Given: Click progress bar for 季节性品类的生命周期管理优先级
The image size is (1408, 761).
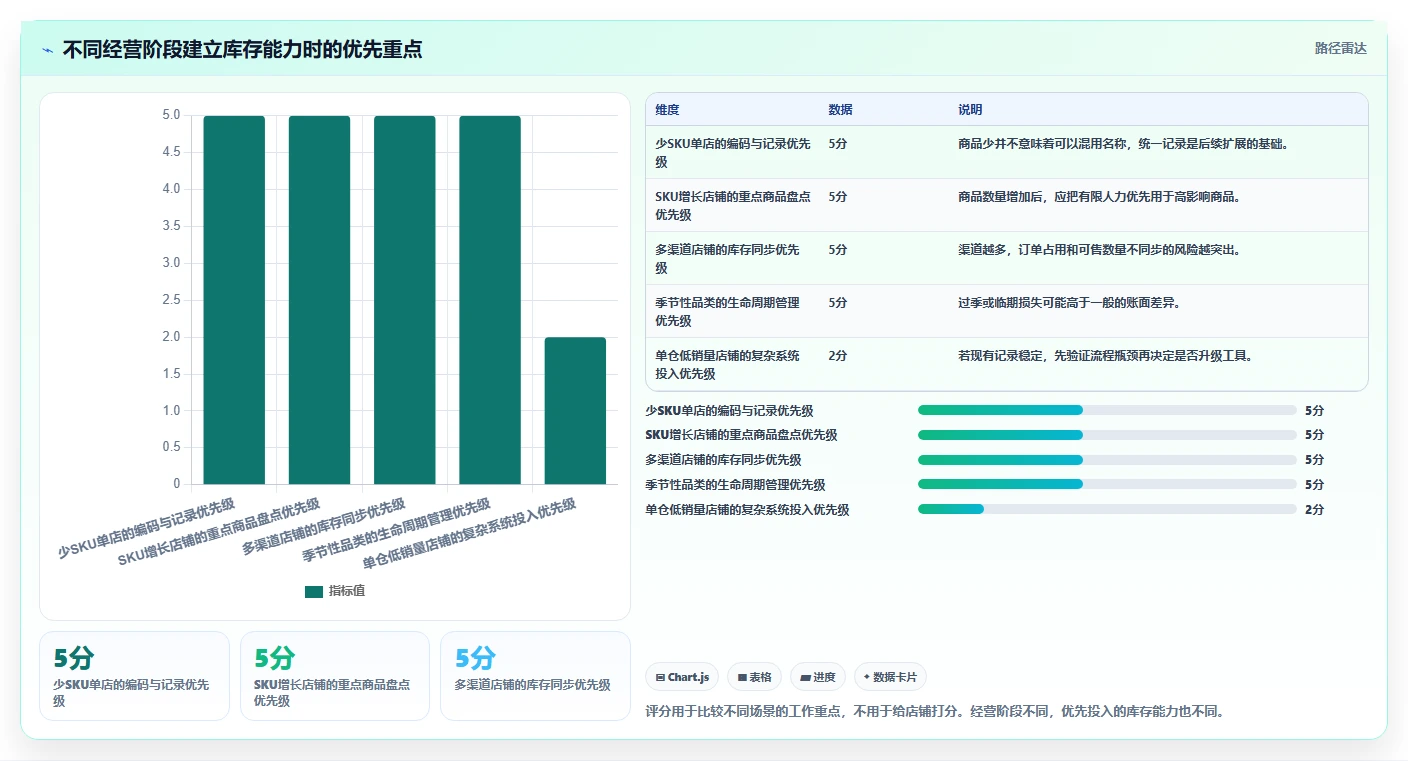Looking at the screenshot, I should click(1107, 484).
